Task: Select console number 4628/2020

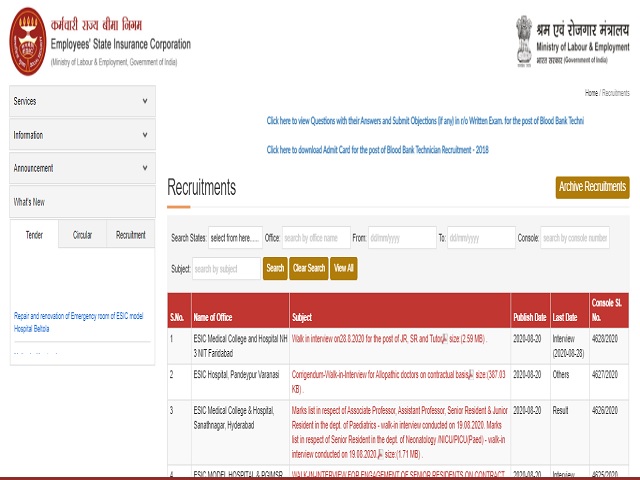Action: 604,339
